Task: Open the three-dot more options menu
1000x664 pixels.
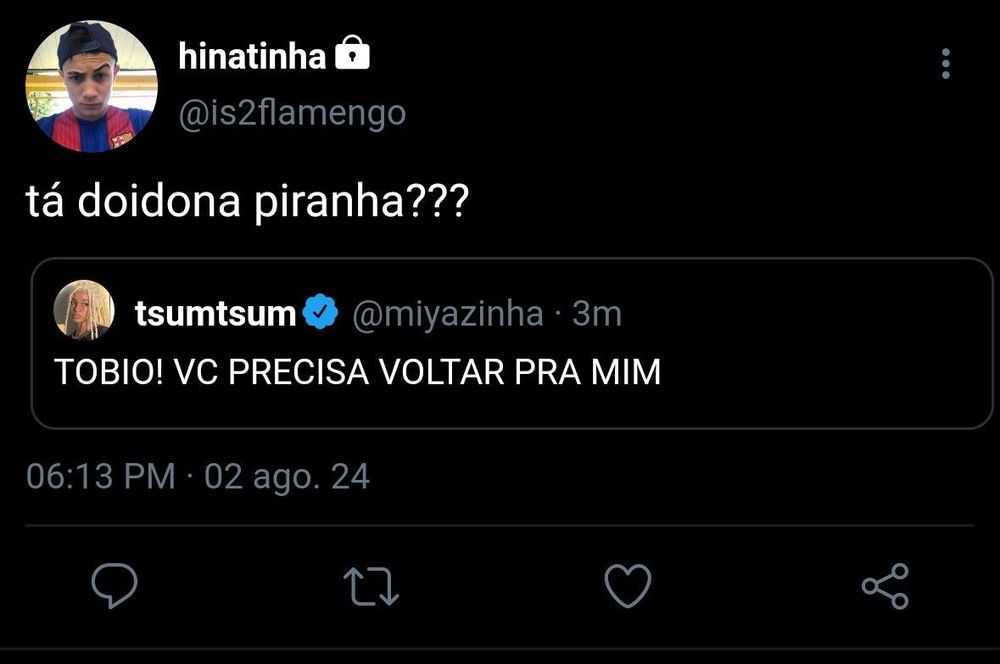Action: pyautogui.click(x=945, y=64)
